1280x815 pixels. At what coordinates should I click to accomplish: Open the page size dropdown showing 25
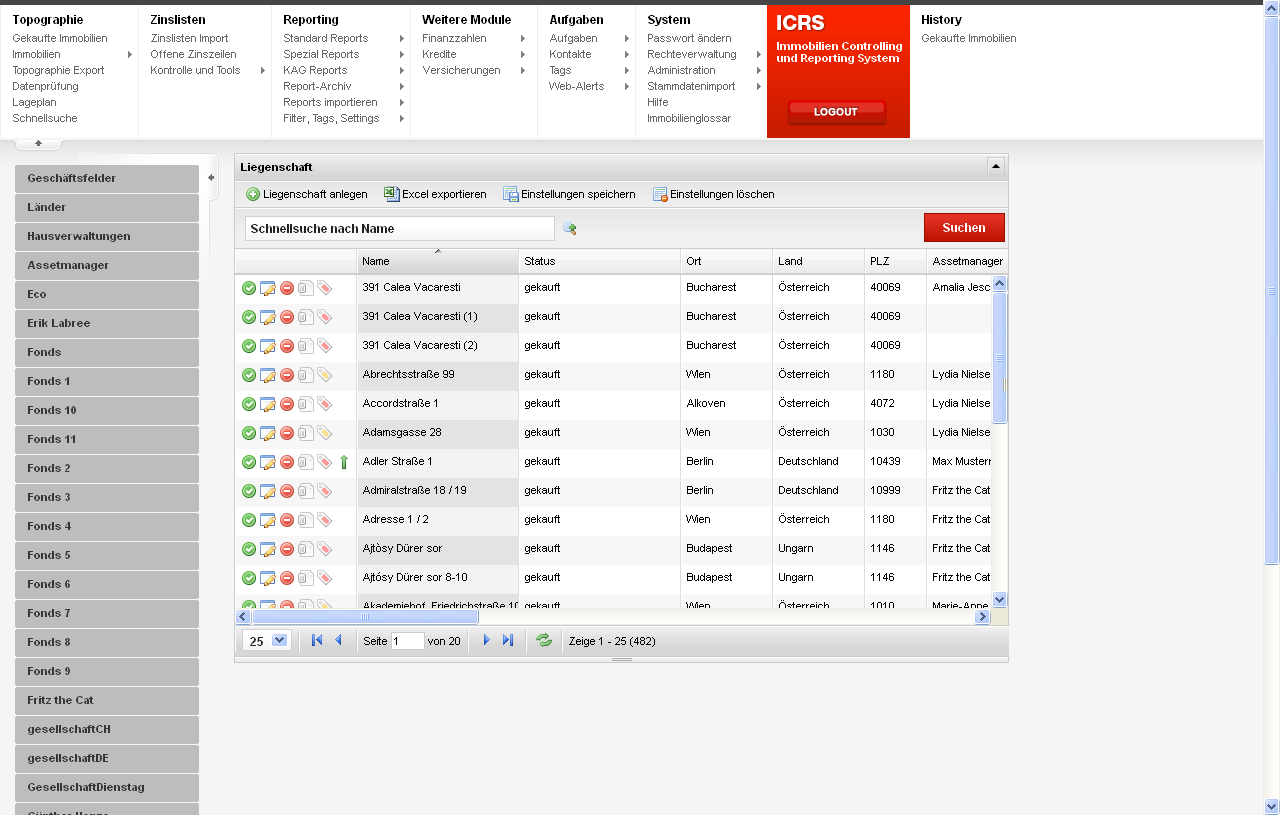(x=279, y=640)
